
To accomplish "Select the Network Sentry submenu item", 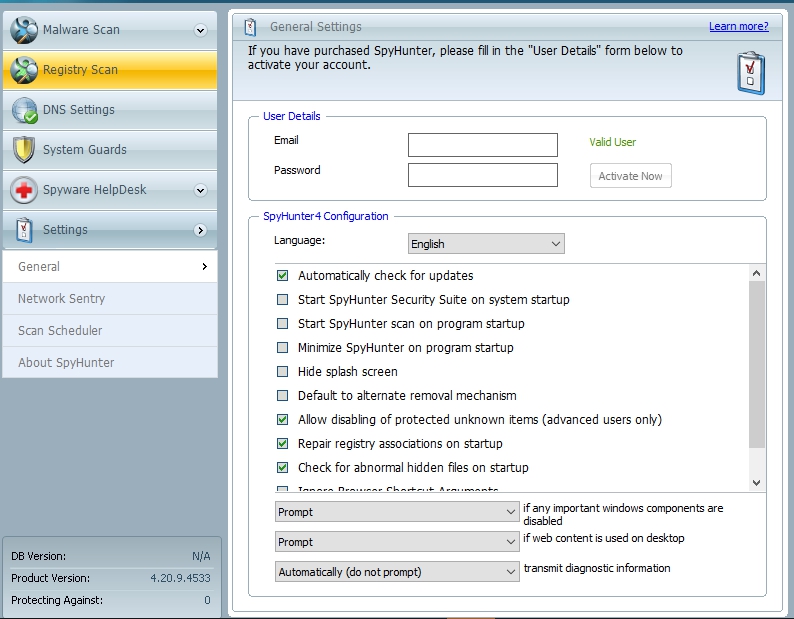I will point(110,298).
